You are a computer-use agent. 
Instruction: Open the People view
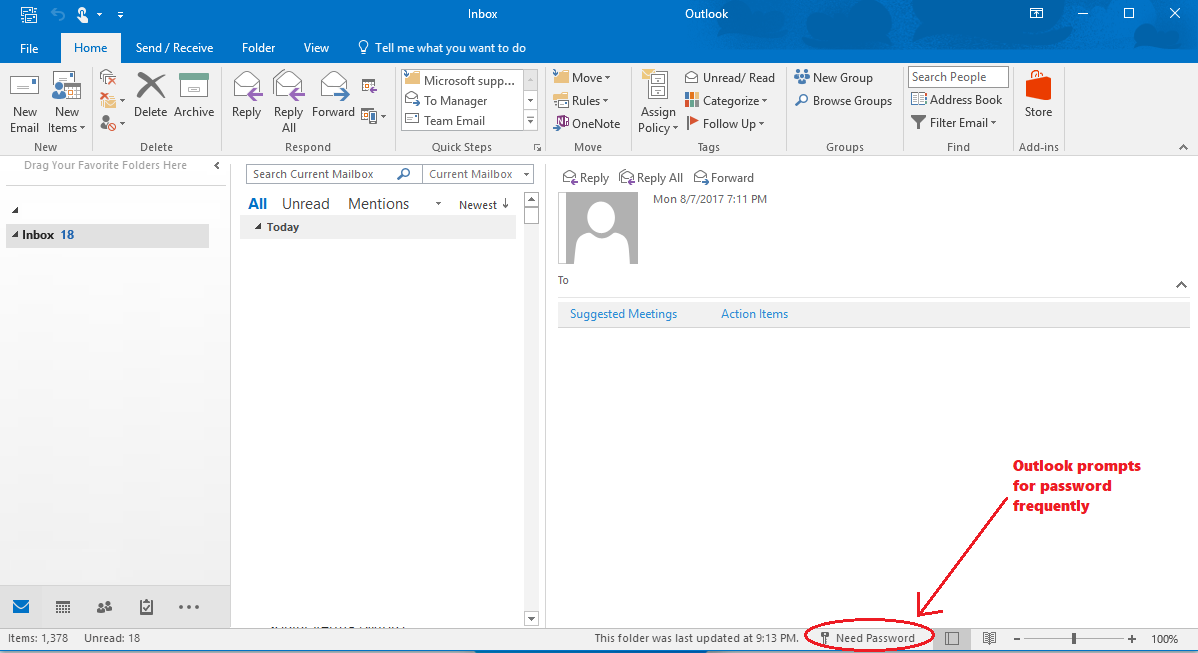point(104,607)
